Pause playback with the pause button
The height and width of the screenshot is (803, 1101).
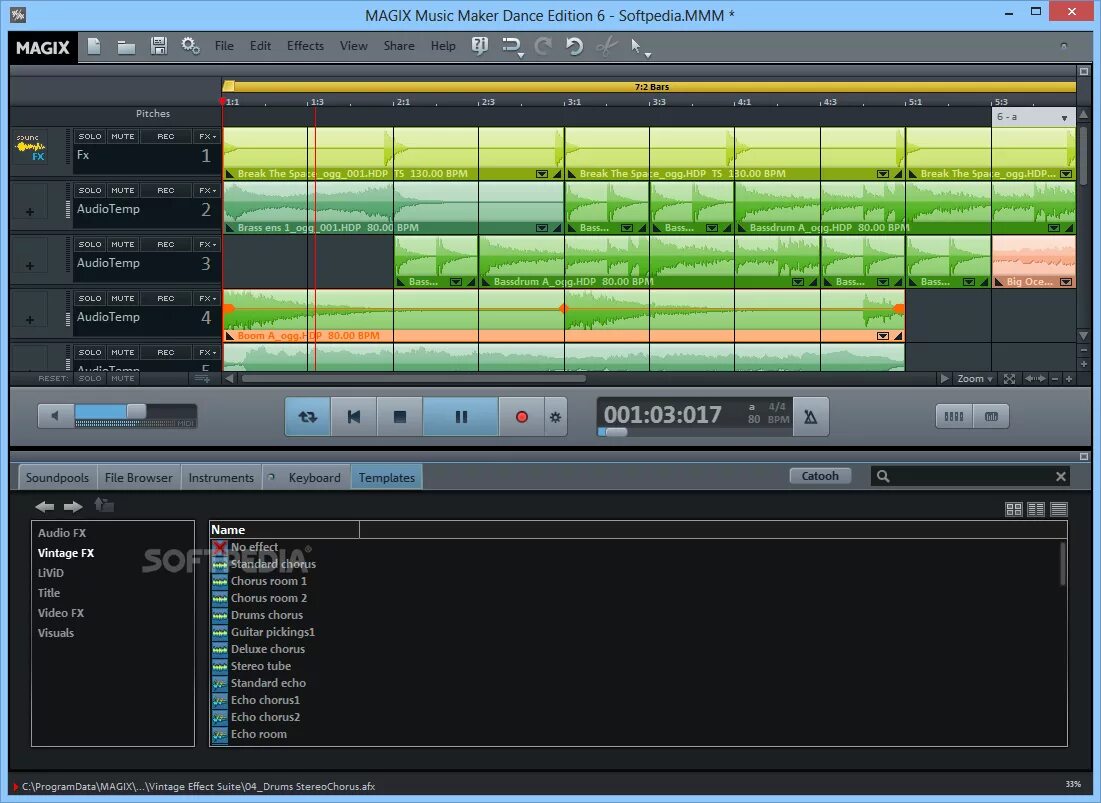[x=461, y=416]
